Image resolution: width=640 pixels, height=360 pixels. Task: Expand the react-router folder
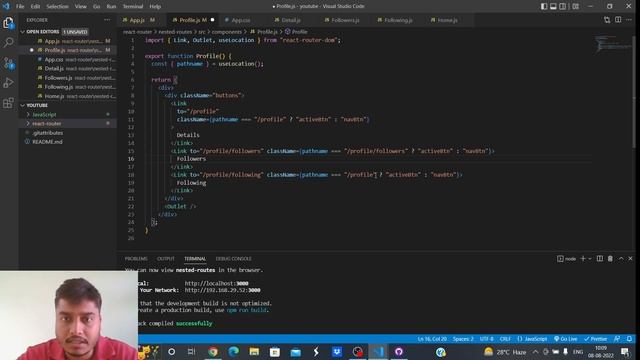(x=47, y=124)
